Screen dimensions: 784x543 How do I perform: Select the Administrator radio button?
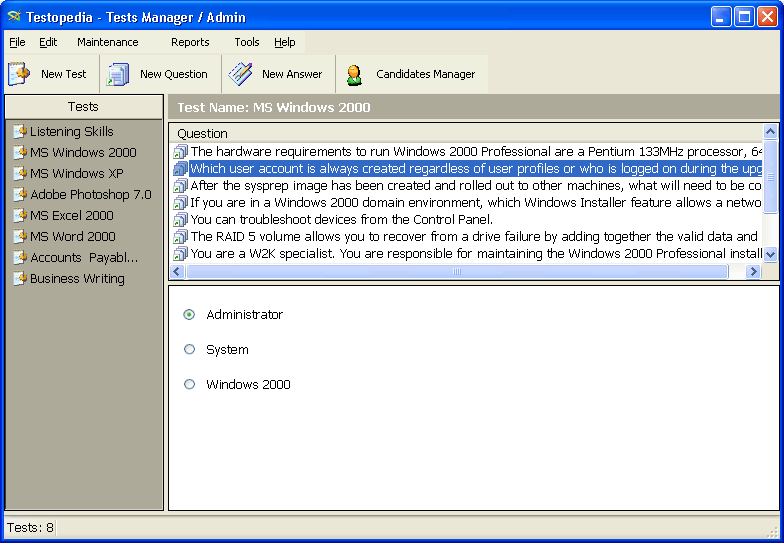(189, 314)
